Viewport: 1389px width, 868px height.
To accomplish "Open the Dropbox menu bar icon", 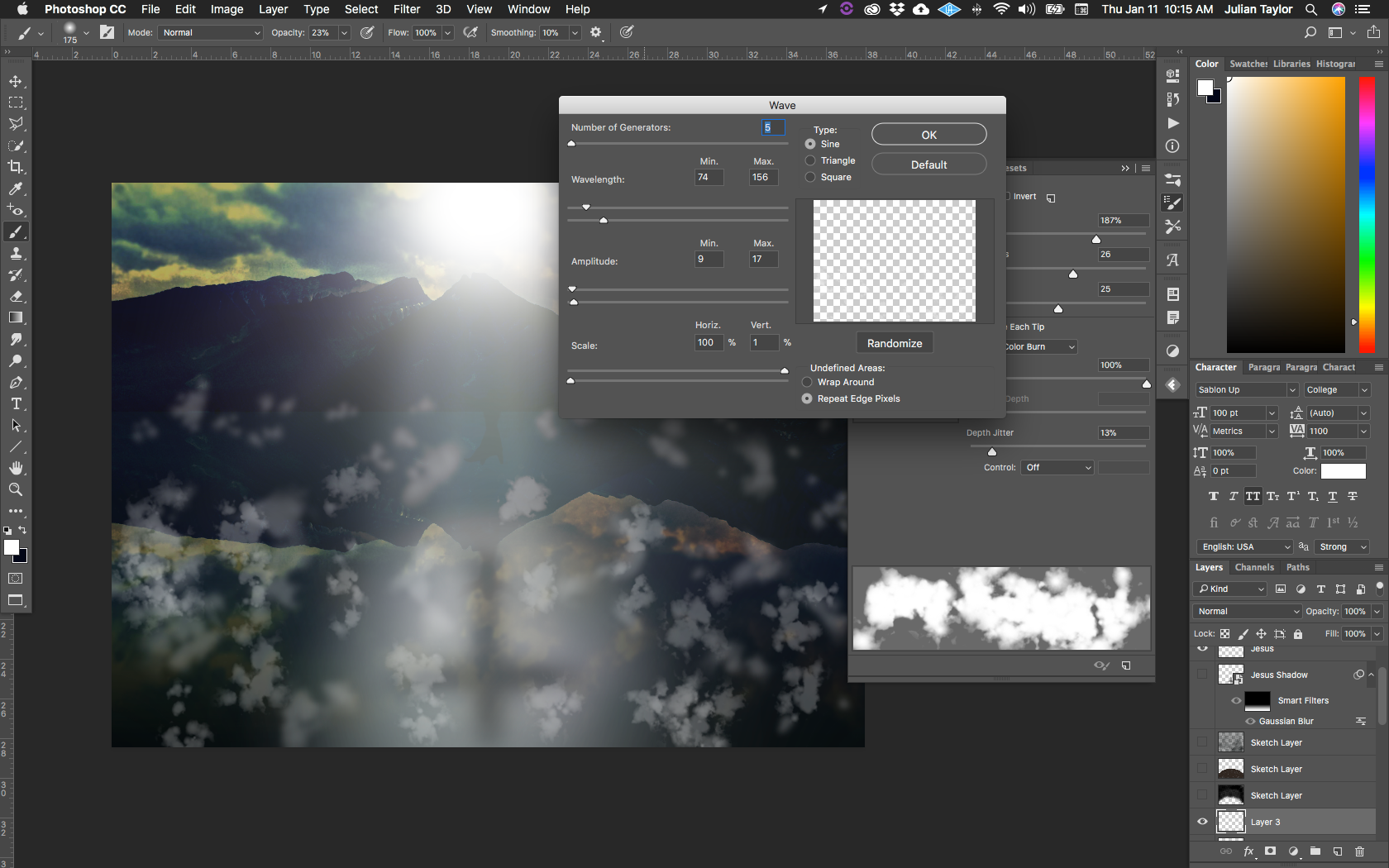I will tap(897, 9).
